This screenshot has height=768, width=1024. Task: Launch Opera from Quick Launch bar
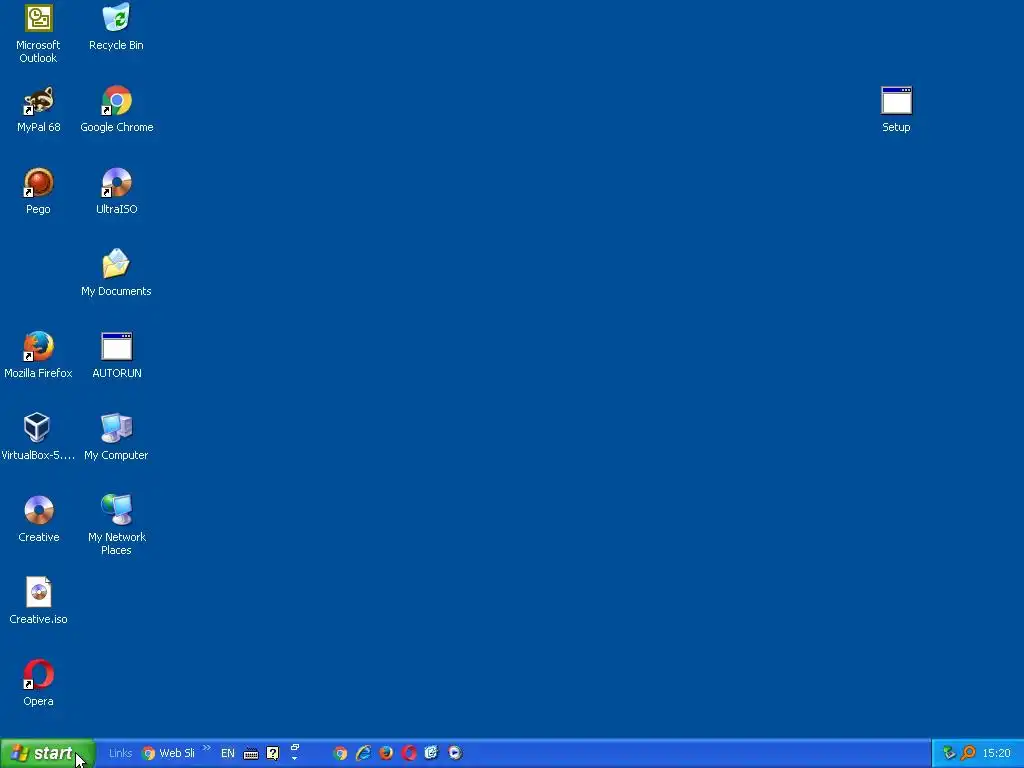[x=409, y=753]
